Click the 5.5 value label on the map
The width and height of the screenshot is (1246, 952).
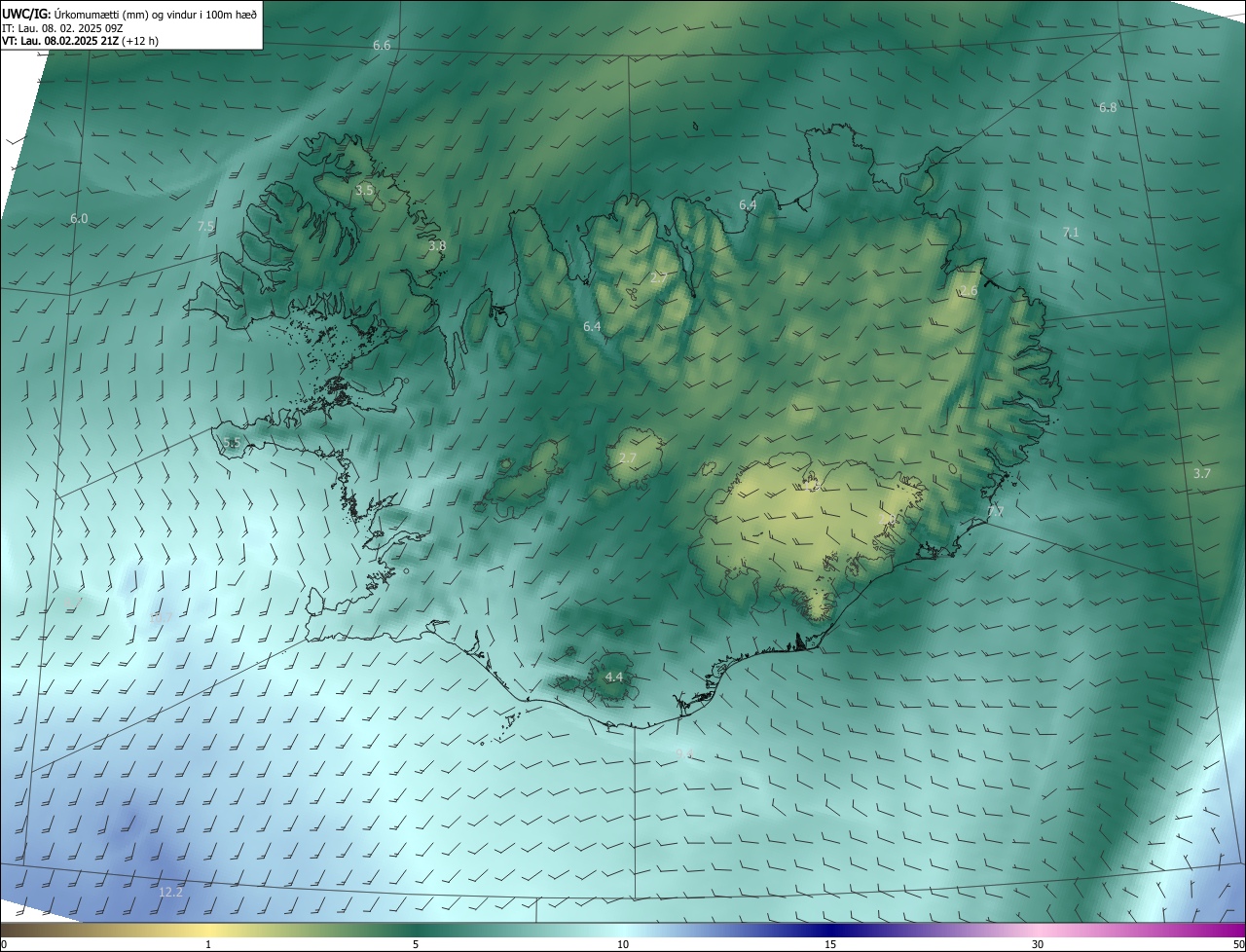point(232,442)
